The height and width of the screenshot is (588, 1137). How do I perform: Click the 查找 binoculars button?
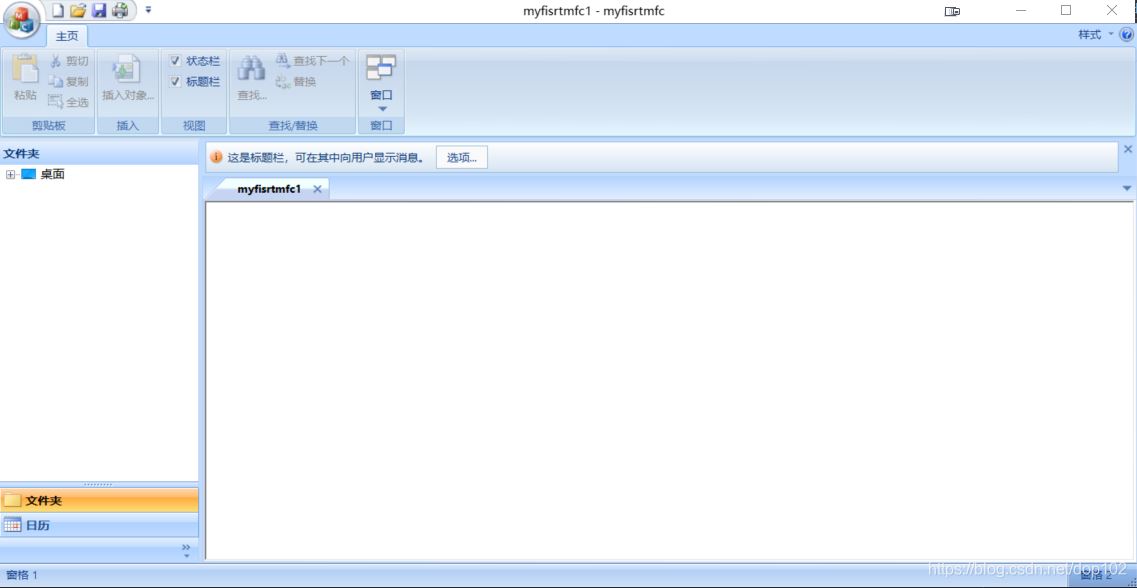[x=252, y=78]
